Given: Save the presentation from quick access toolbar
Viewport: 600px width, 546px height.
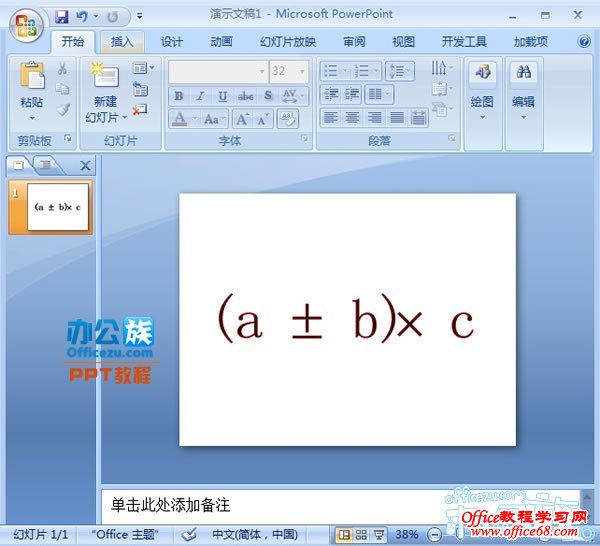Looking at the screenshot, I should (61, 16).
